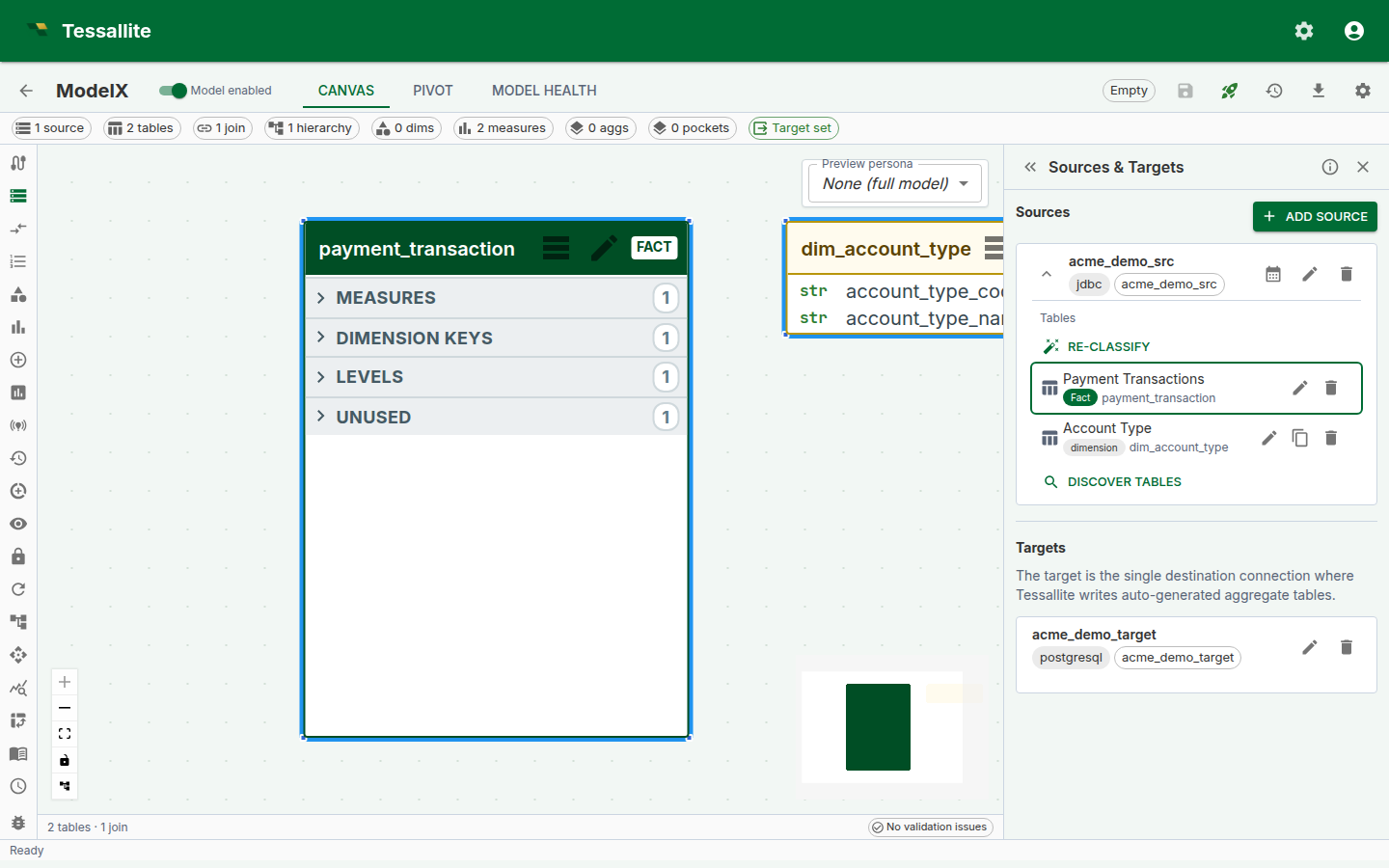Click the No validation issues badge

(930, 827)
